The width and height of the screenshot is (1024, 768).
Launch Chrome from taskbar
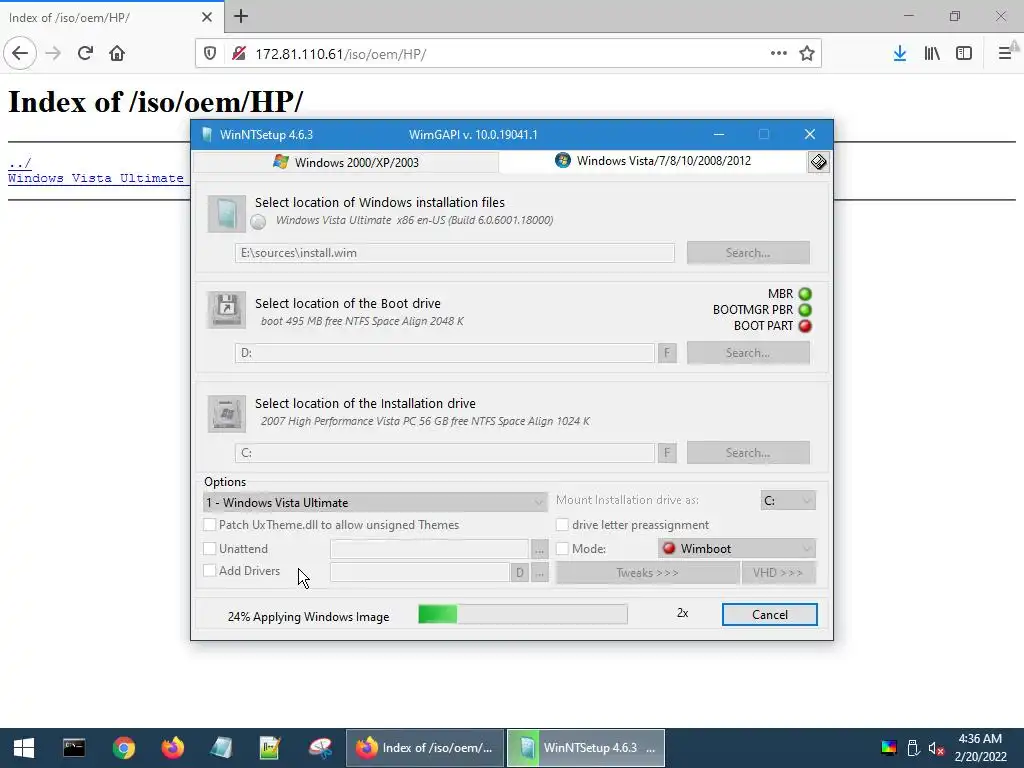[x=123, y=748]
